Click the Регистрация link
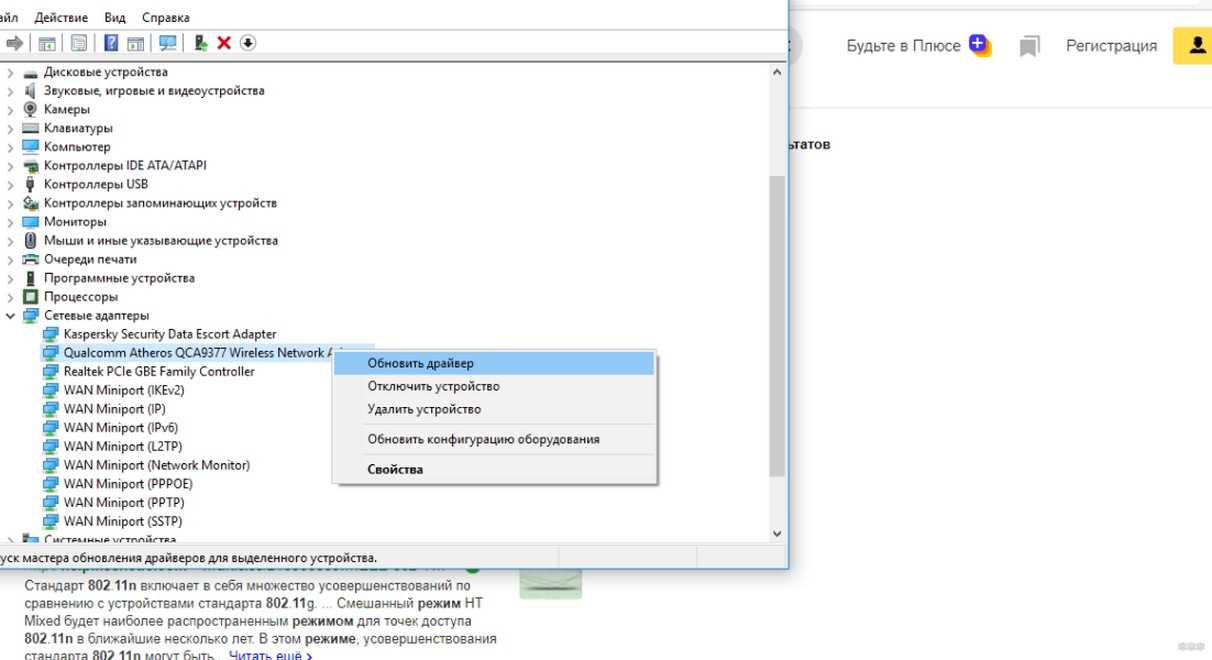Viewport: 1212px width, 660px height. tap(1111, 46)
